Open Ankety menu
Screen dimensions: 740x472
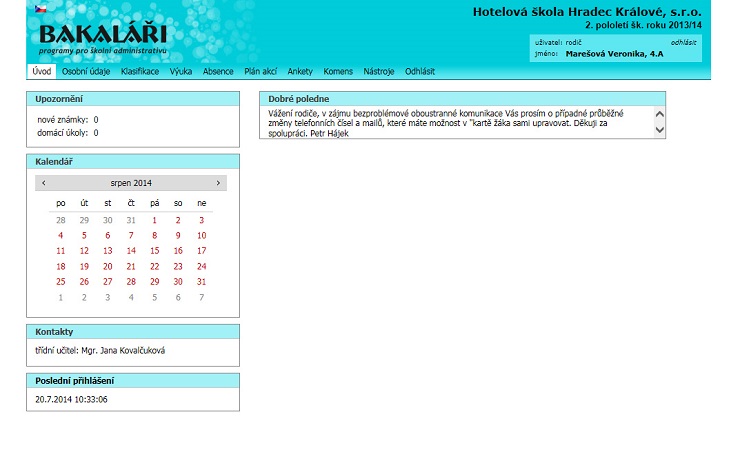[x=300, y=71]
